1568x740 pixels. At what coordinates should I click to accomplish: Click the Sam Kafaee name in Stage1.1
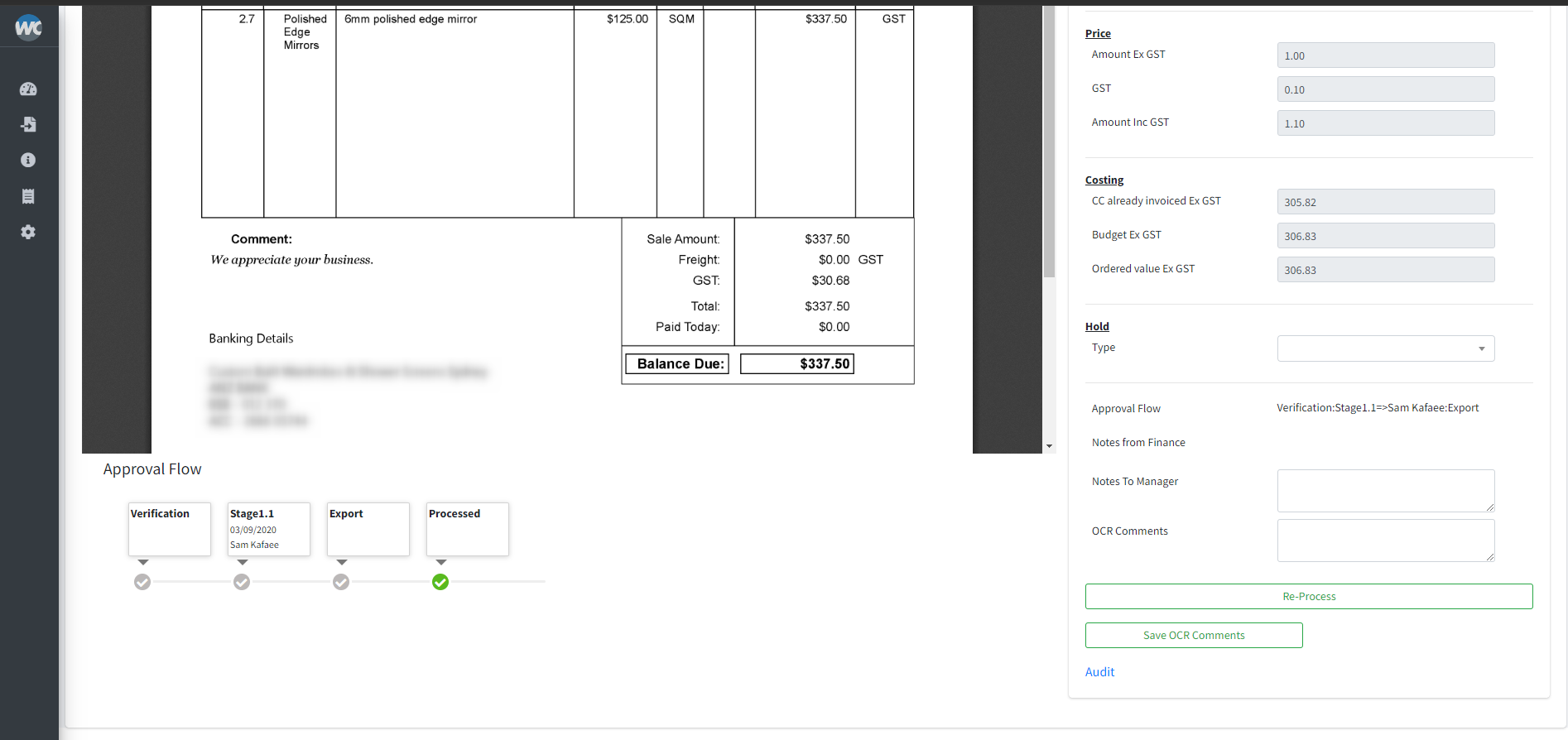(254, 545)
